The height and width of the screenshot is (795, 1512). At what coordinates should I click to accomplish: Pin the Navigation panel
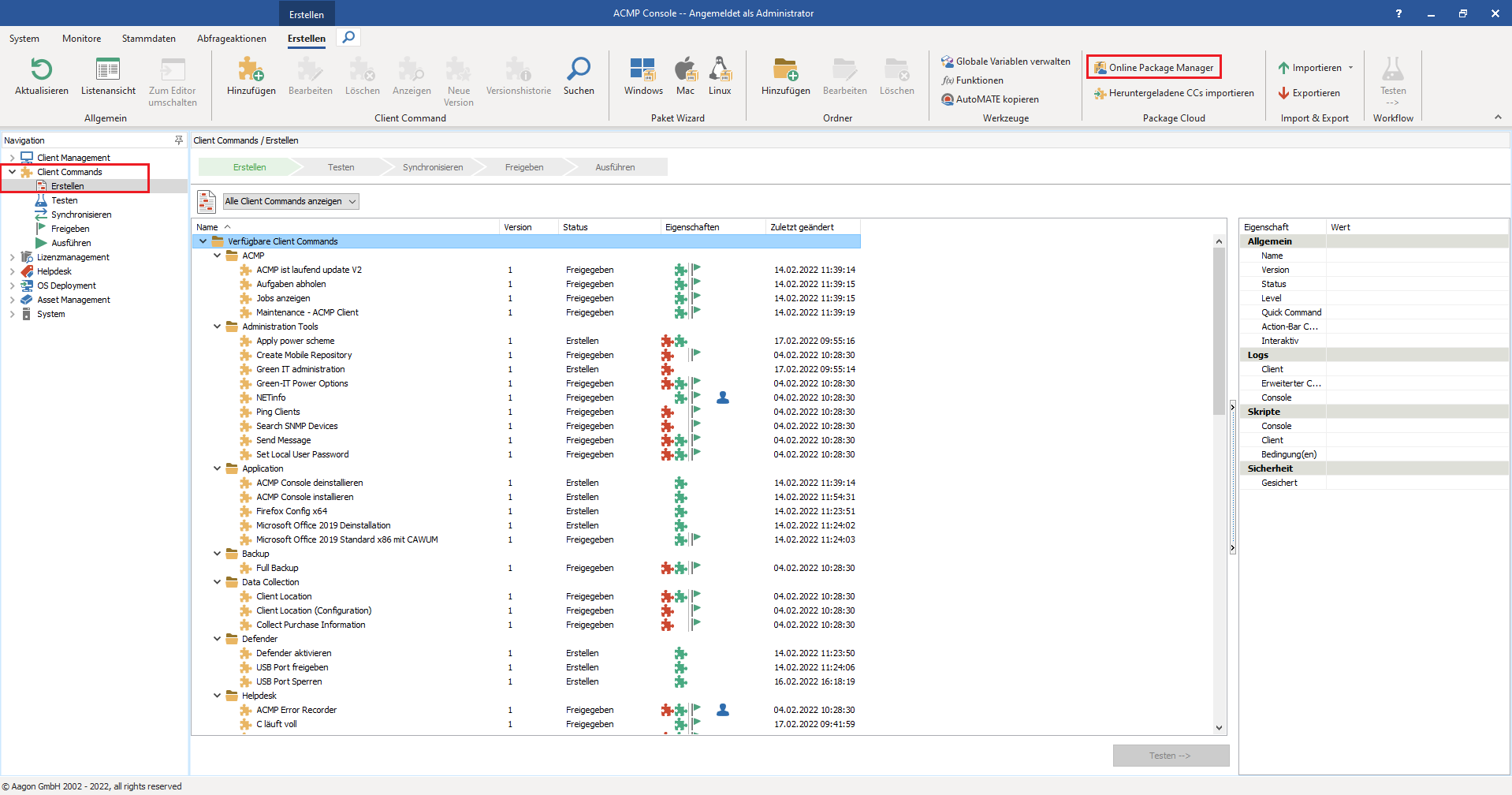179,140
